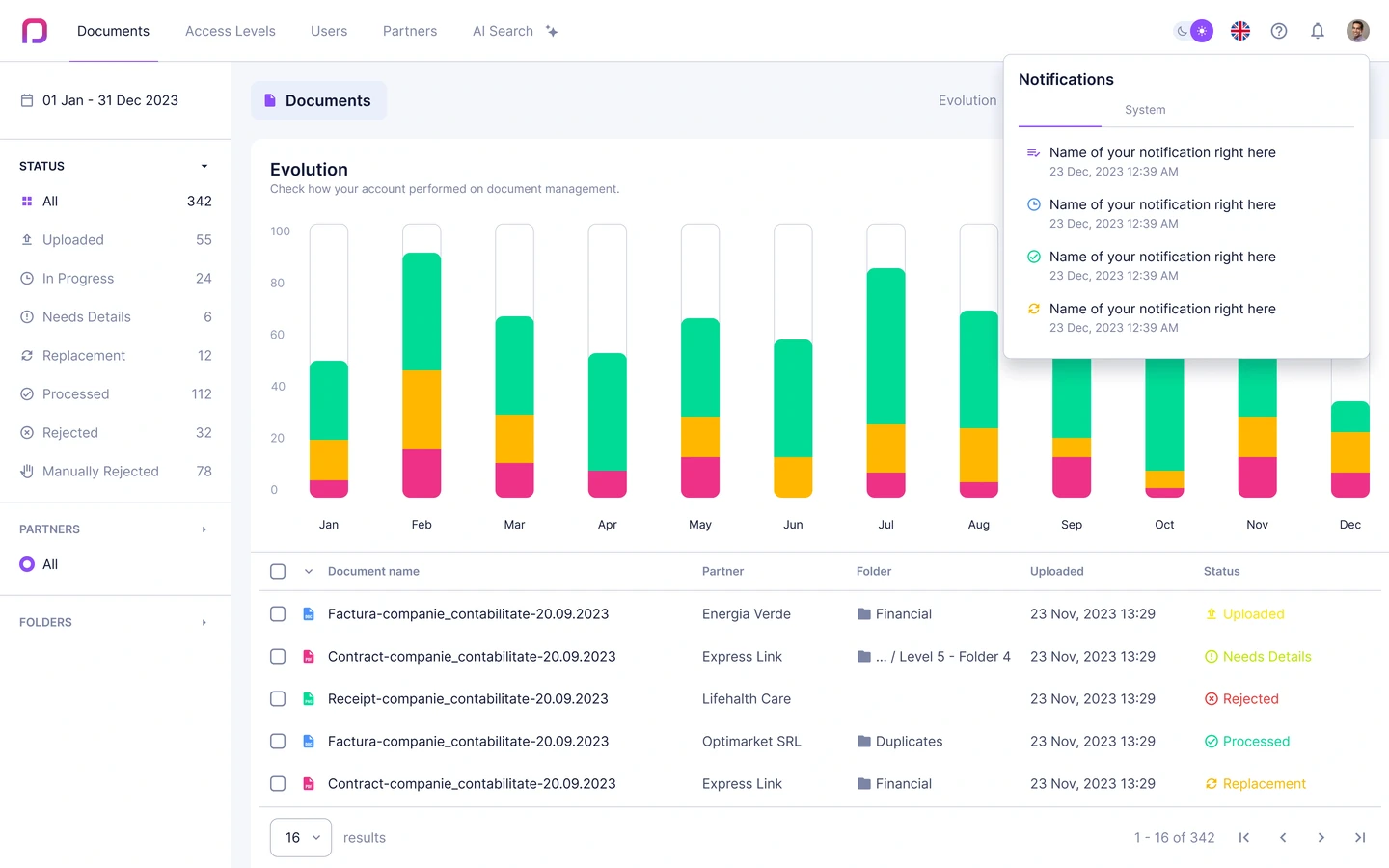Image resolution: width=1389 pixels, height=868 pixels.
Task: Select the All partners radio button
Action: pyautogui.click(x=27, y=564)
